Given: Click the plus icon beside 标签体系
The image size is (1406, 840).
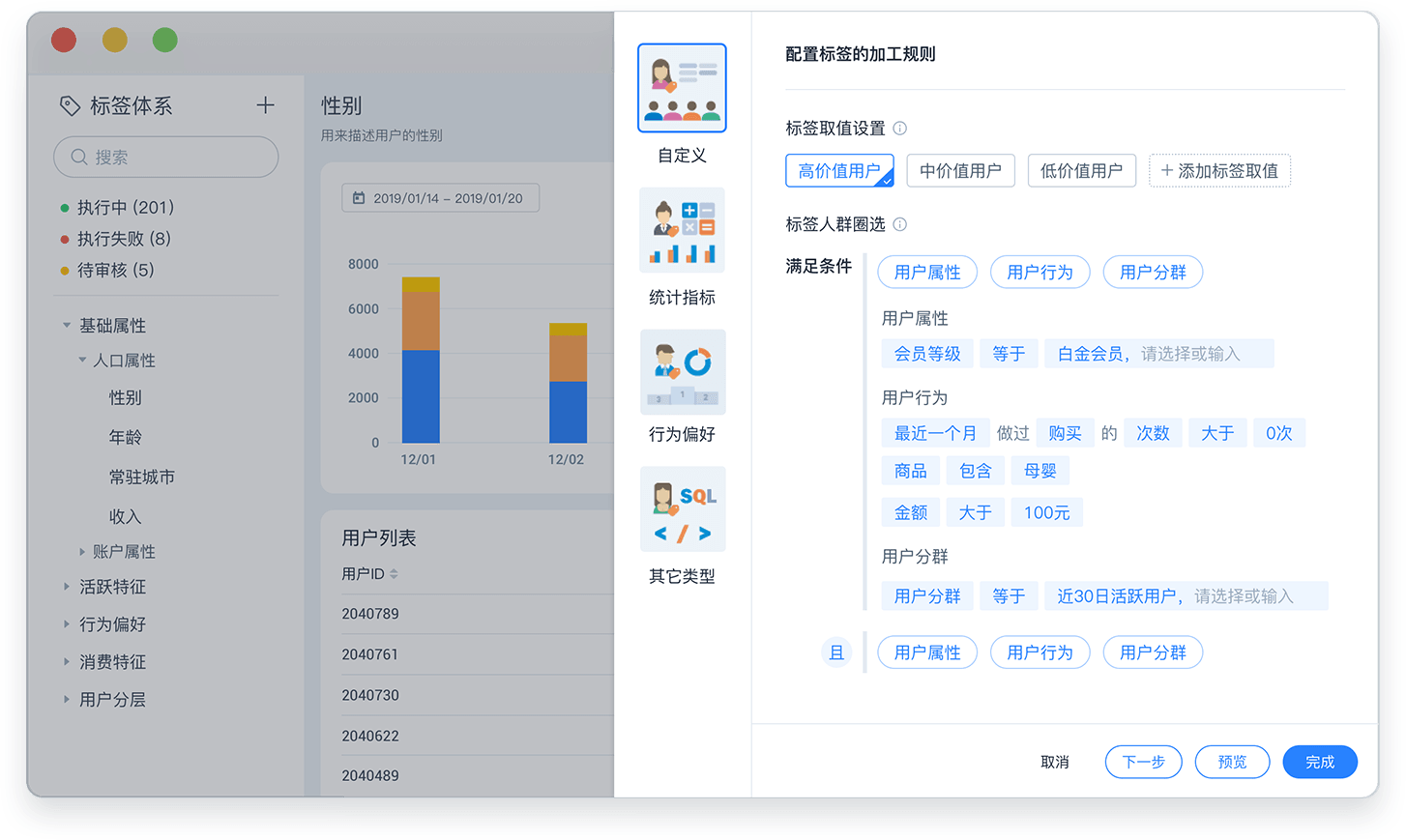Looking at the screenshot, I should click(x=265, y=105).
